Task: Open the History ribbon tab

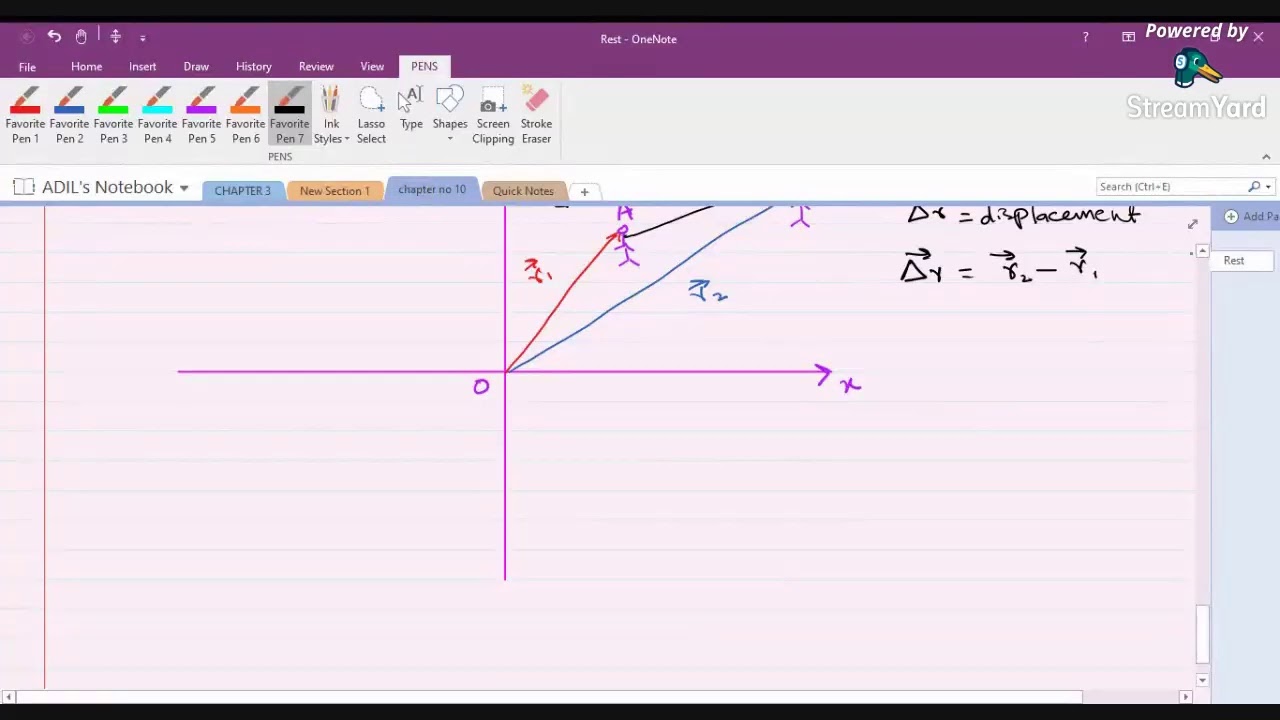Action: pos(254,66)
